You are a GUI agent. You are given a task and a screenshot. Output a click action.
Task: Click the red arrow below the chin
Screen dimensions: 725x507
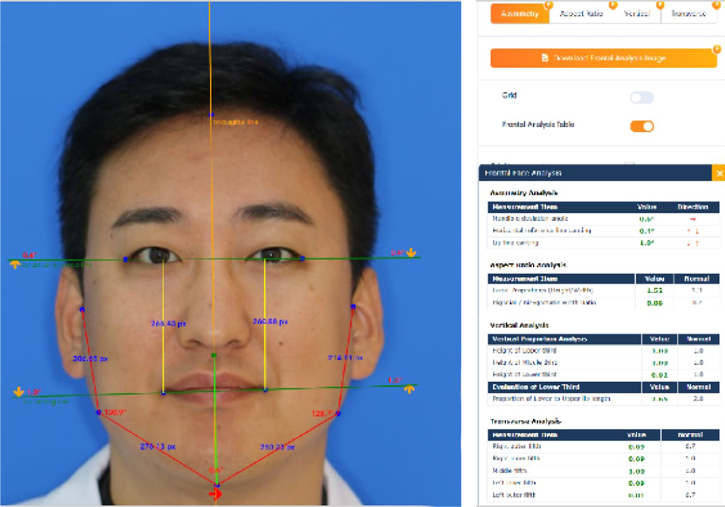(x=215, y=495)
